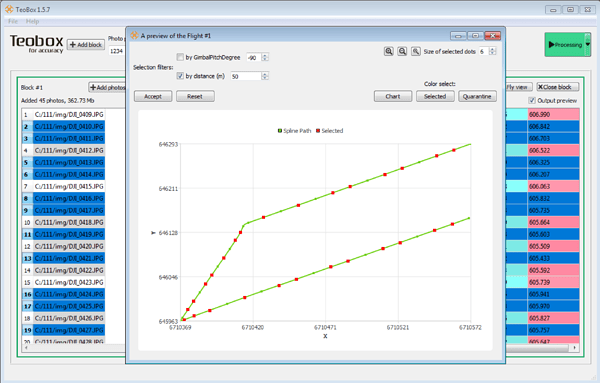The width and height of the screenshot is (600, 383).
Task: Click the 606.990 value cell
Action: (553, 114)
